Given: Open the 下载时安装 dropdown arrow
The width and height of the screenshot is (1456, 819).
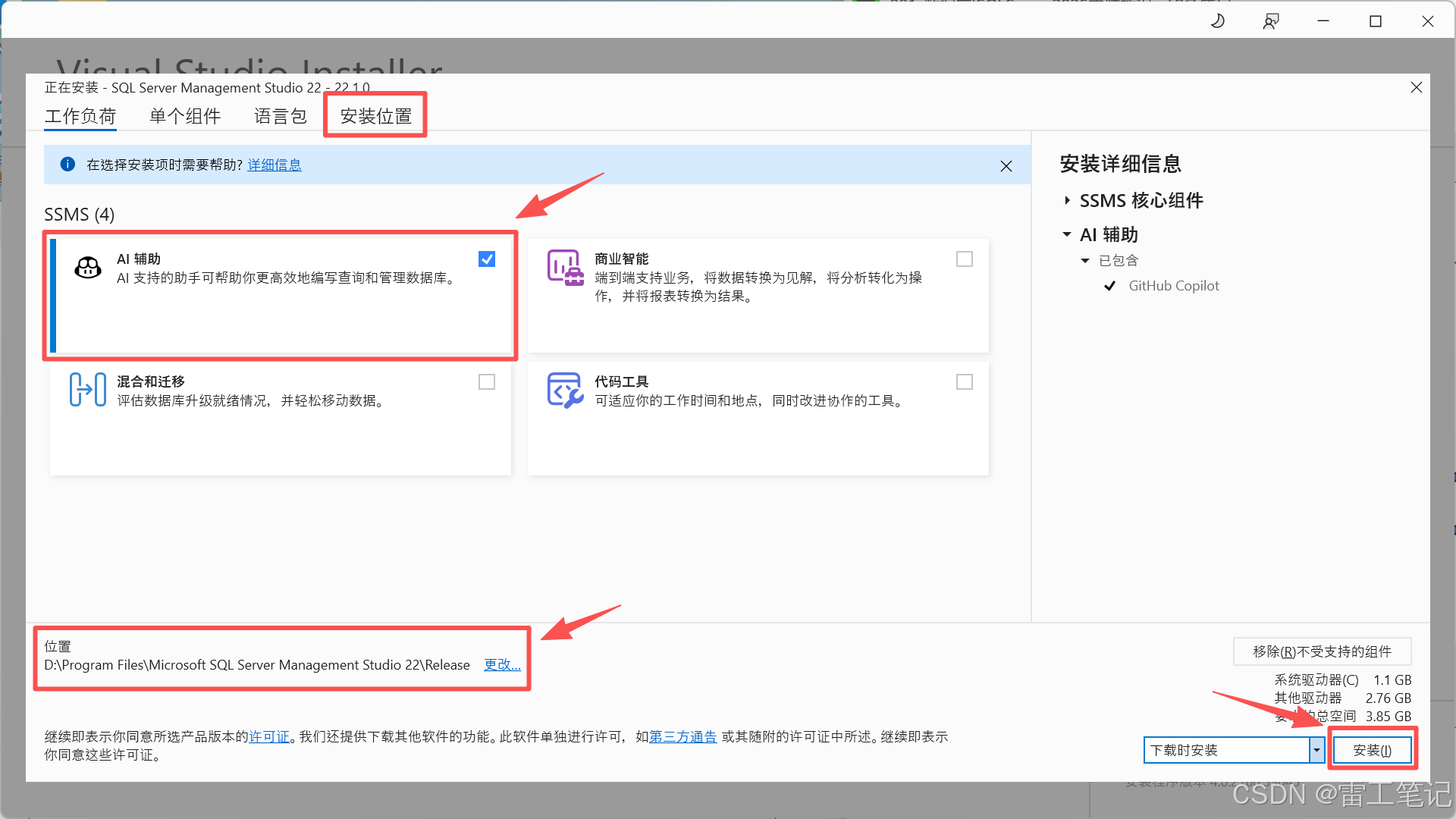Looking at the screenshot, I should (1316, 750).
